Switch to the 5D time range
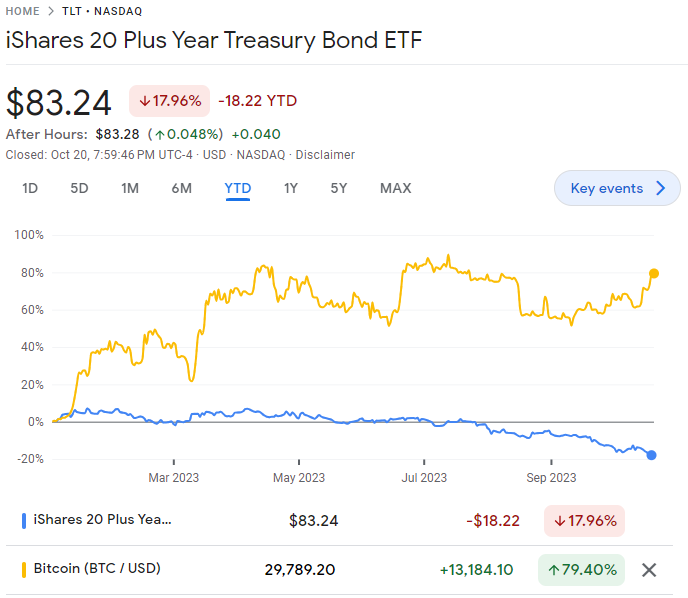Viewport: 688px width, 598px height. point(79,188)
